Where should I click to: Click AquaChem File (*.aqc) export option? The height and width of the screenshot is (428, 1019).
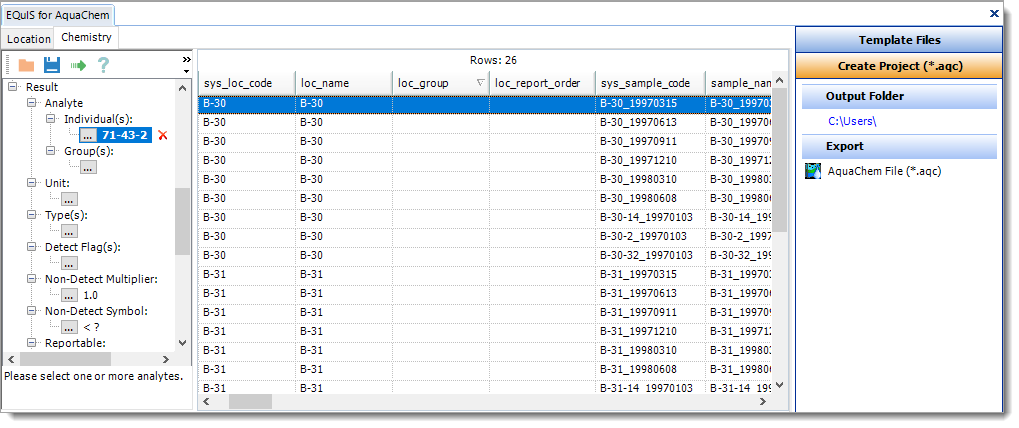coord(884,171)
